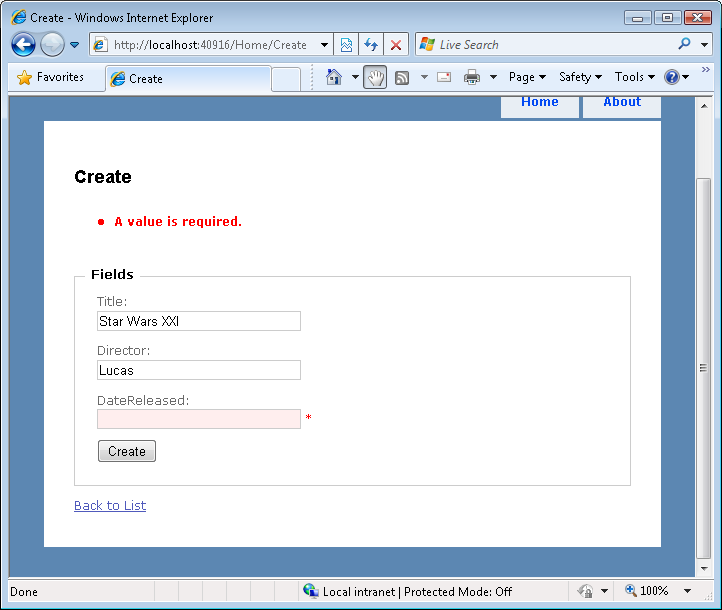Click the Create submit button
722x610 pixels.
[x=127, y=451]
